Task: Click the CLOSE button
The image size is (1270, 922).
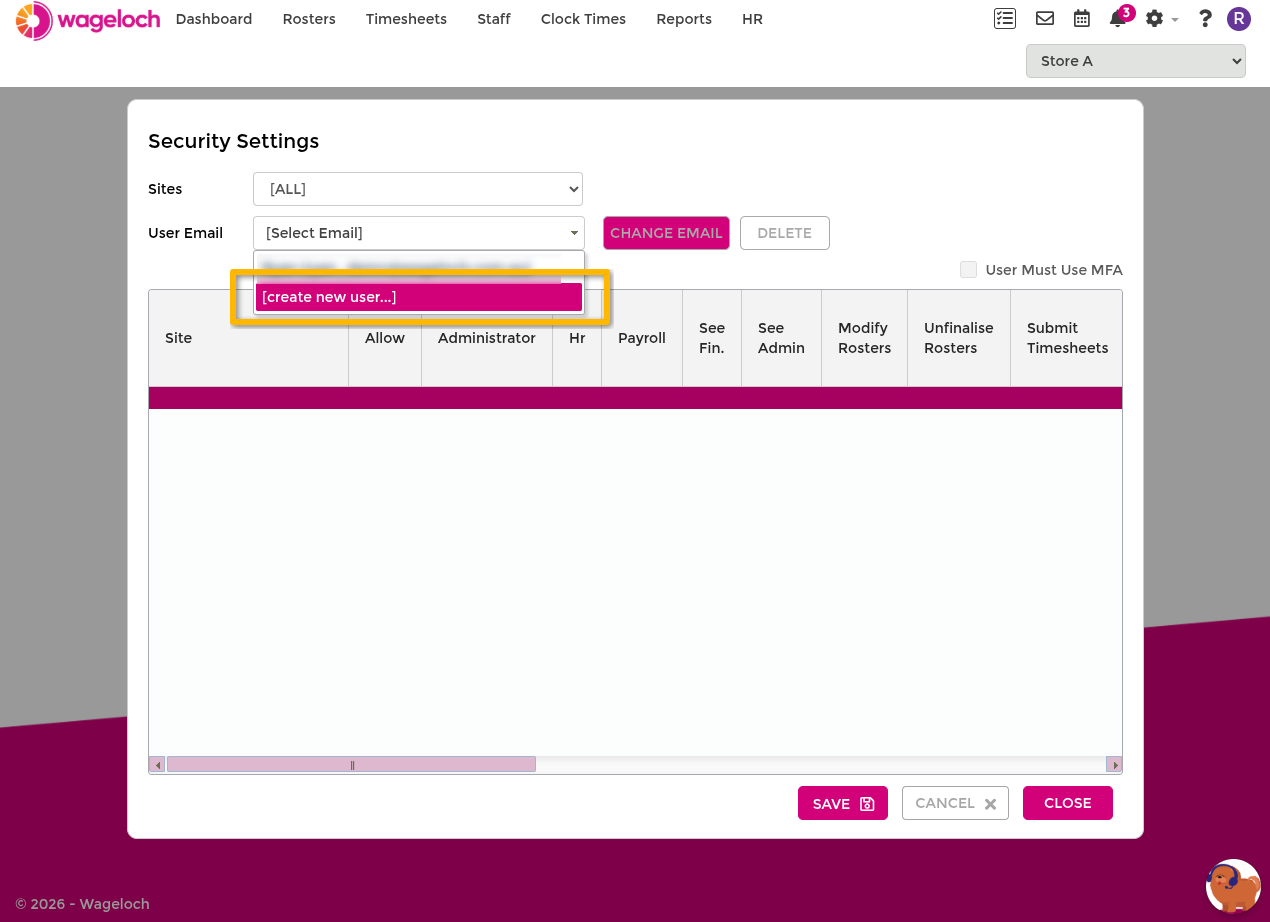Action: [x=1068, y=803]
